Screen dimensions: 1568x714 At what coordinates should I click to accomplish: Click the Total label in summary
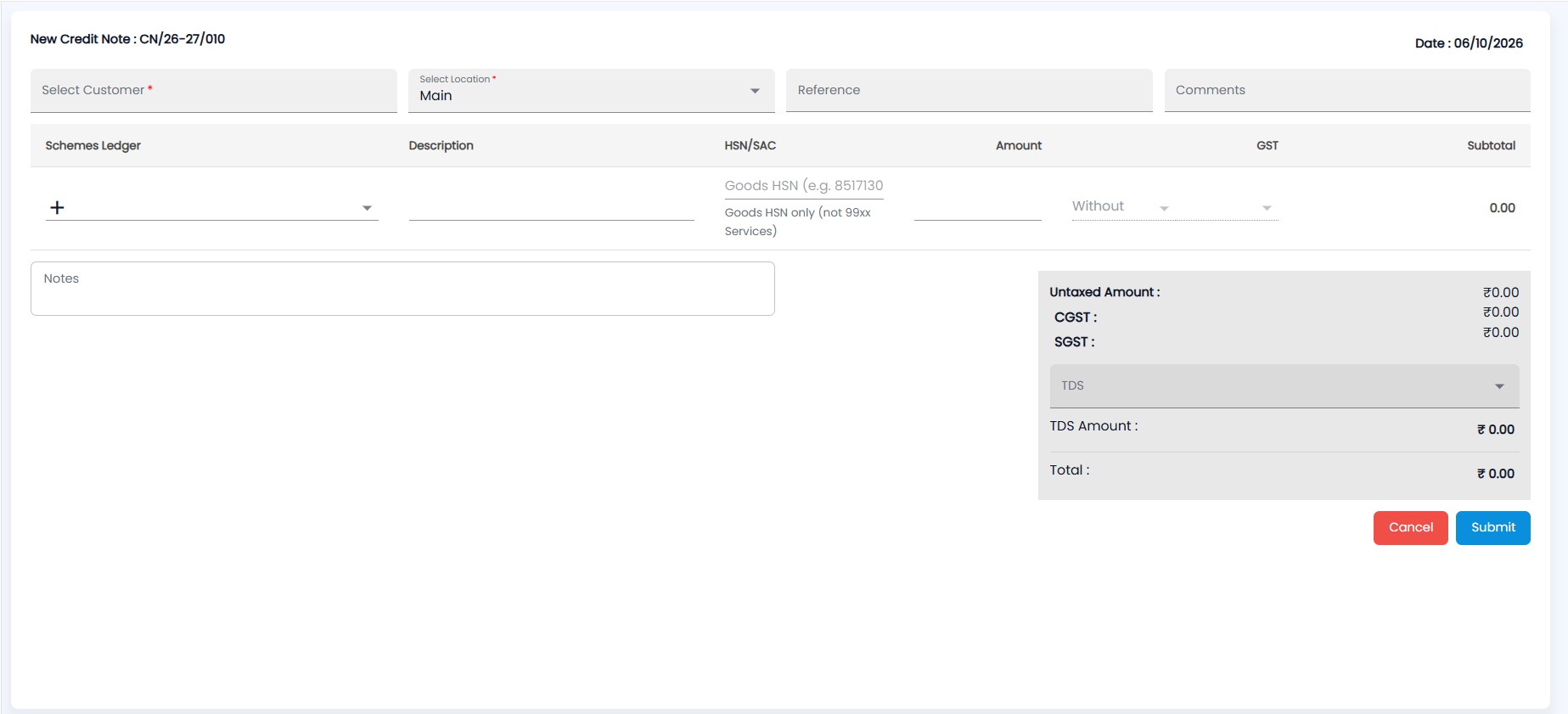(1070, 470)
